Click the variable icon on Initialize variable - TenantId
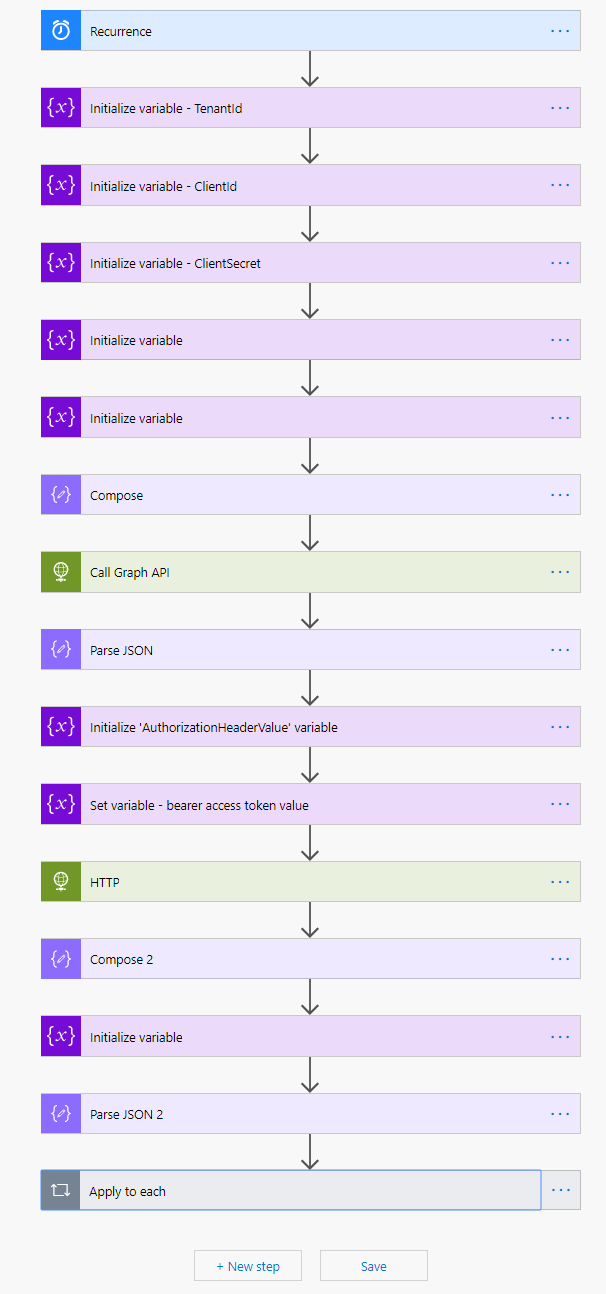Image resolution: width=606 pixels, height=1294 pixels. (x=60, y=107)
